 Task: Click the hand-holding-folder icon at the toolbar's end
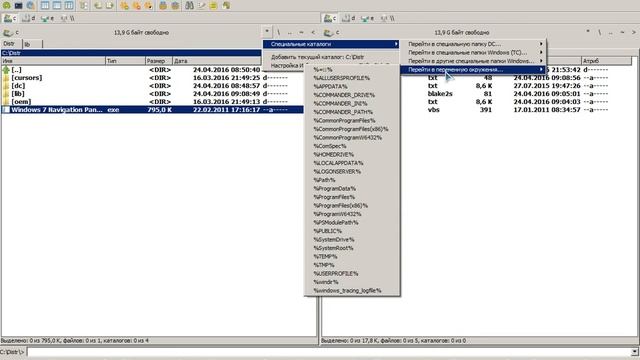click(x=226, y=5)
